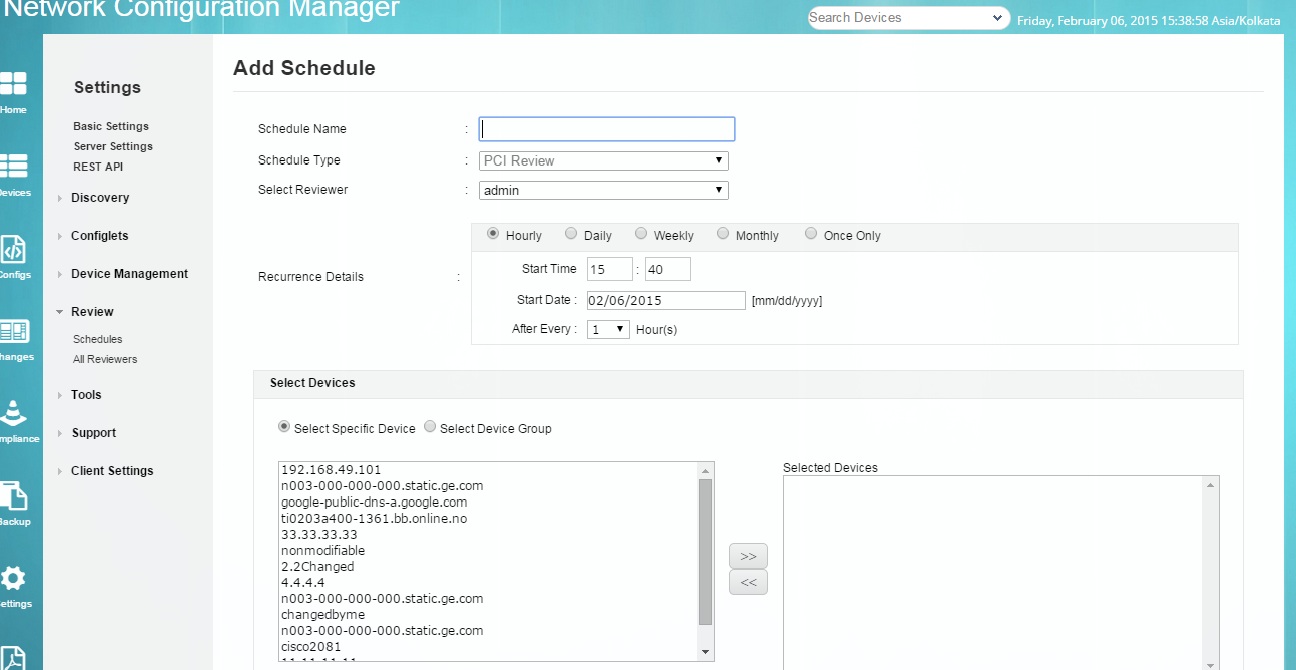Choose the Weekly recurrence radio button
This screenshot has height=670, width=1296.
(641, 234)
